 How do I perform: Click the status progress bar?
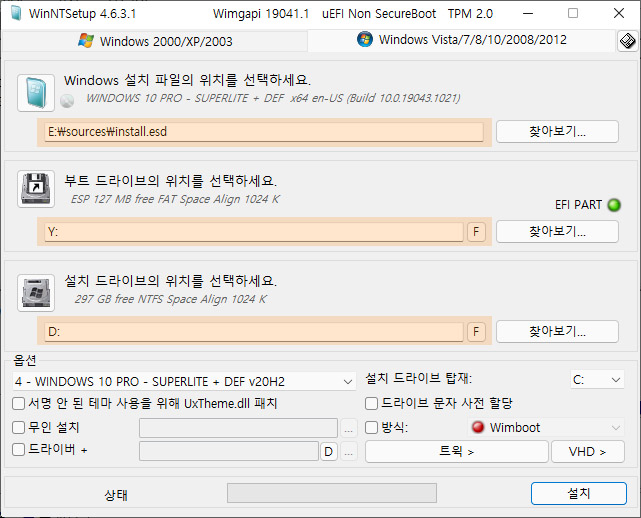coord(332,493)
